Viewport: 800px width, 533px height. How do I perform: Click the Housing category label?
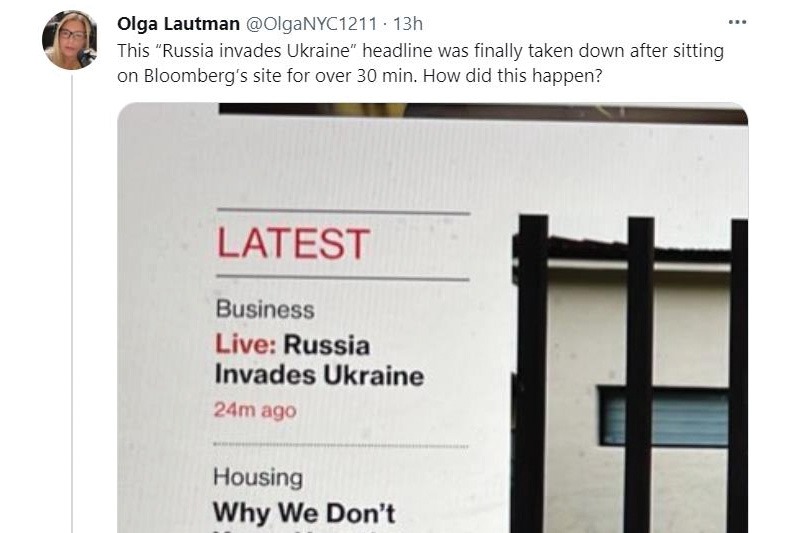pyautogui.click(x=258, y=477)
